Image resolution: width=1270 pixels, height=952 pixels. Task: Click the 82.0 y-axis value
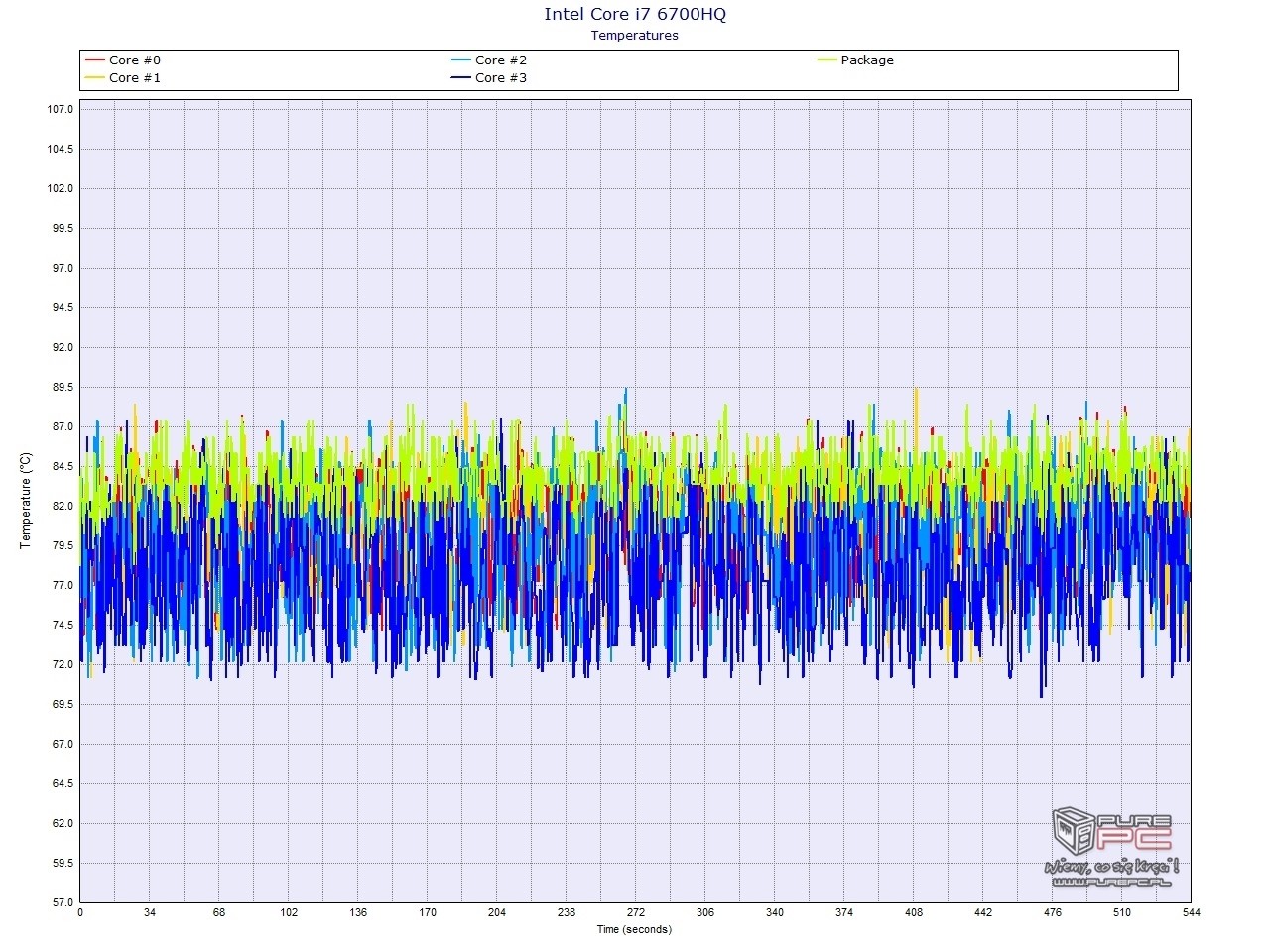tap(63, 506)
